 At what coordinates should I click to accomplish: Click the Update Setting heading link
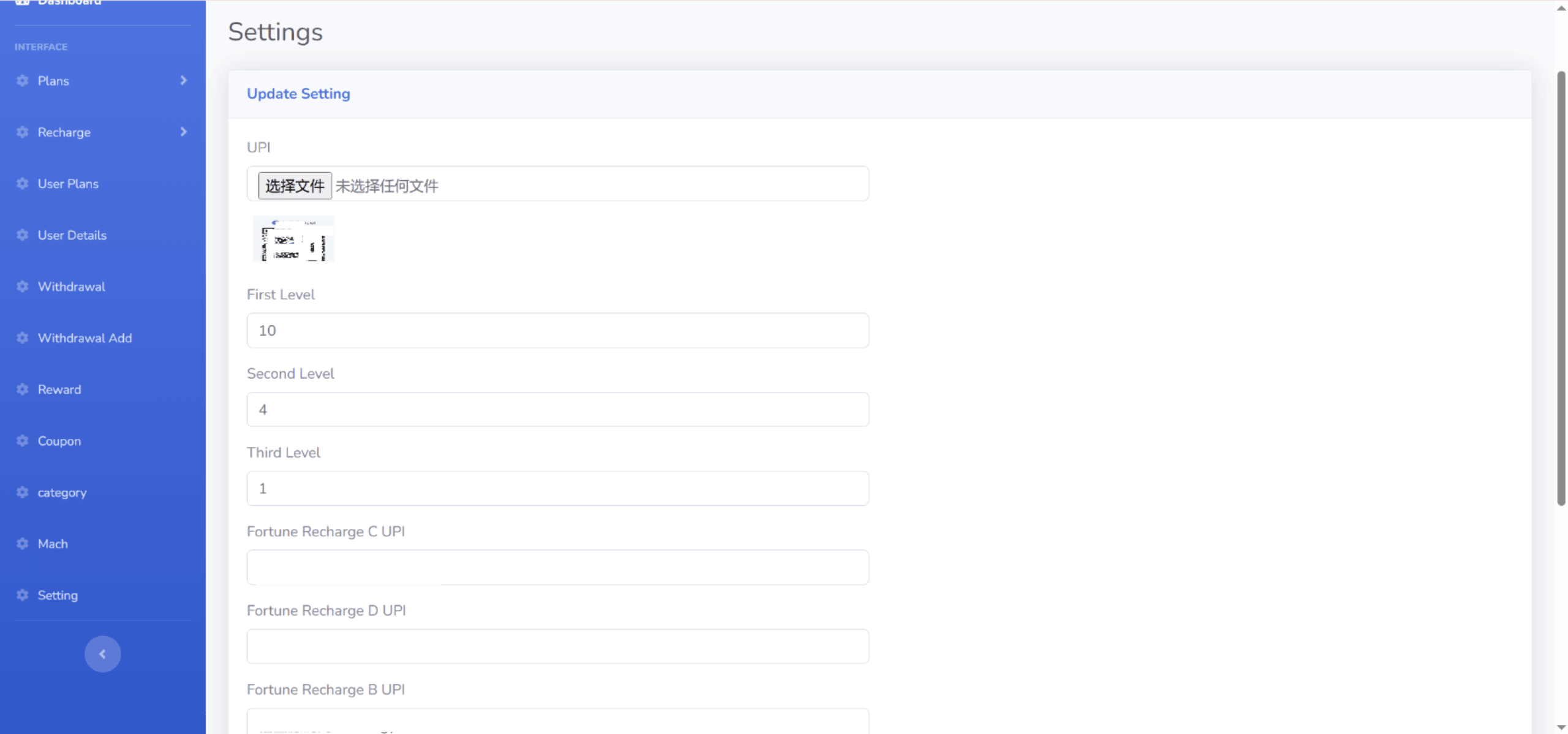[298, 94]
